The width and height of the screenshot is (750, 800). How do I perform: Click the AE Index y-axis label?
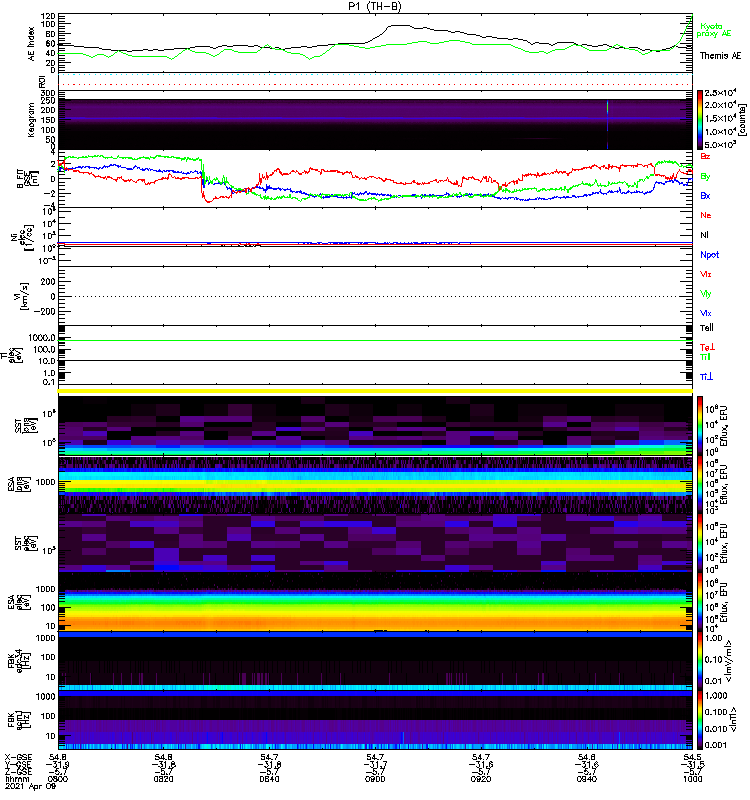tap(31, 43)
